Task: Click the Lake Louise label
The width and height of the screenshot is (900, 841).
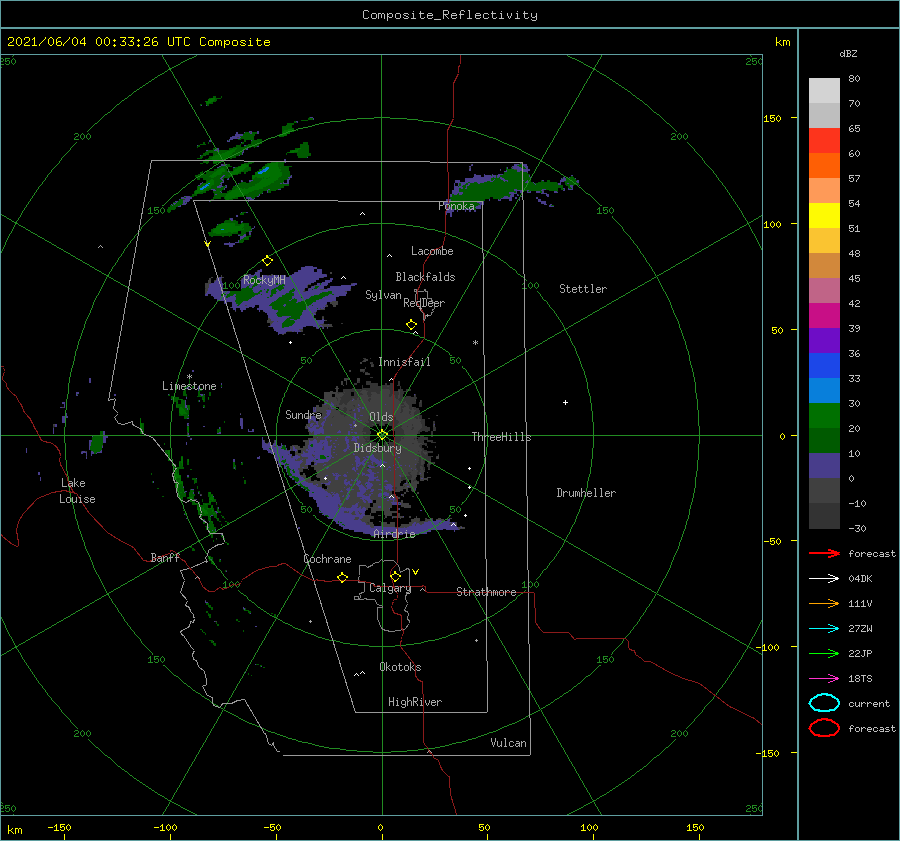Action: 77,491
